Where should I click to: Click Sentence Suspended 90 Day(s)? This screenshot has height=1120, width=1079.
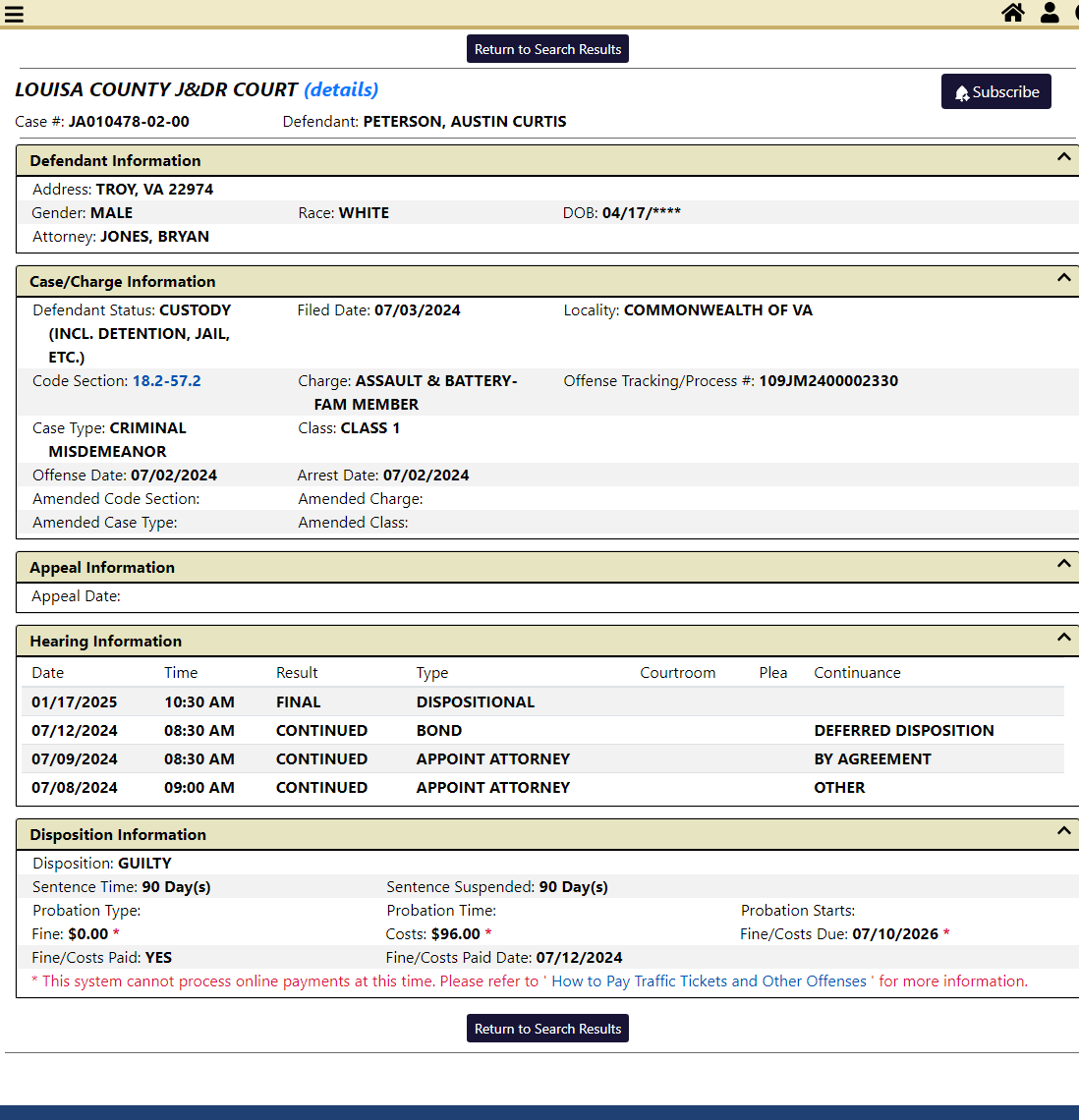pos(573,887)
